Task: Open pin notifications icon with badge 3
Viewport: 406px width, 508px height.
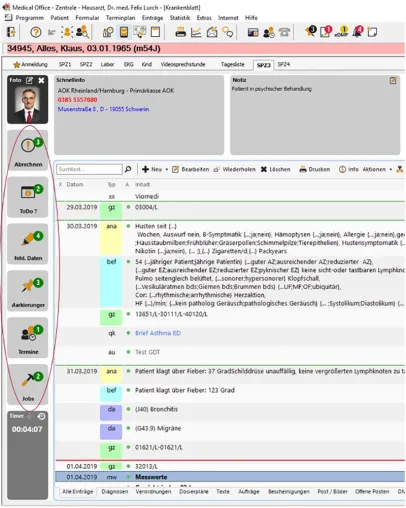Action: click(x=310, y=31)
